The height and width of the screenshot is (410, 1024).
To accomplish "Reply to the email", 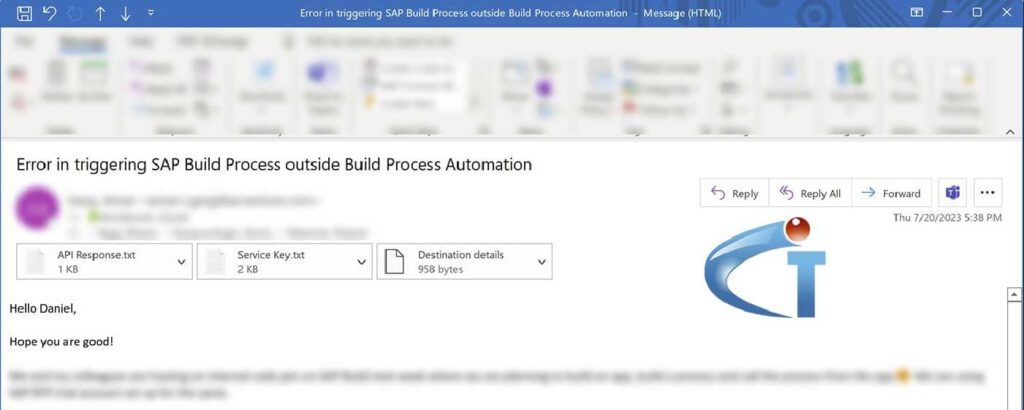I will (734, 193).
